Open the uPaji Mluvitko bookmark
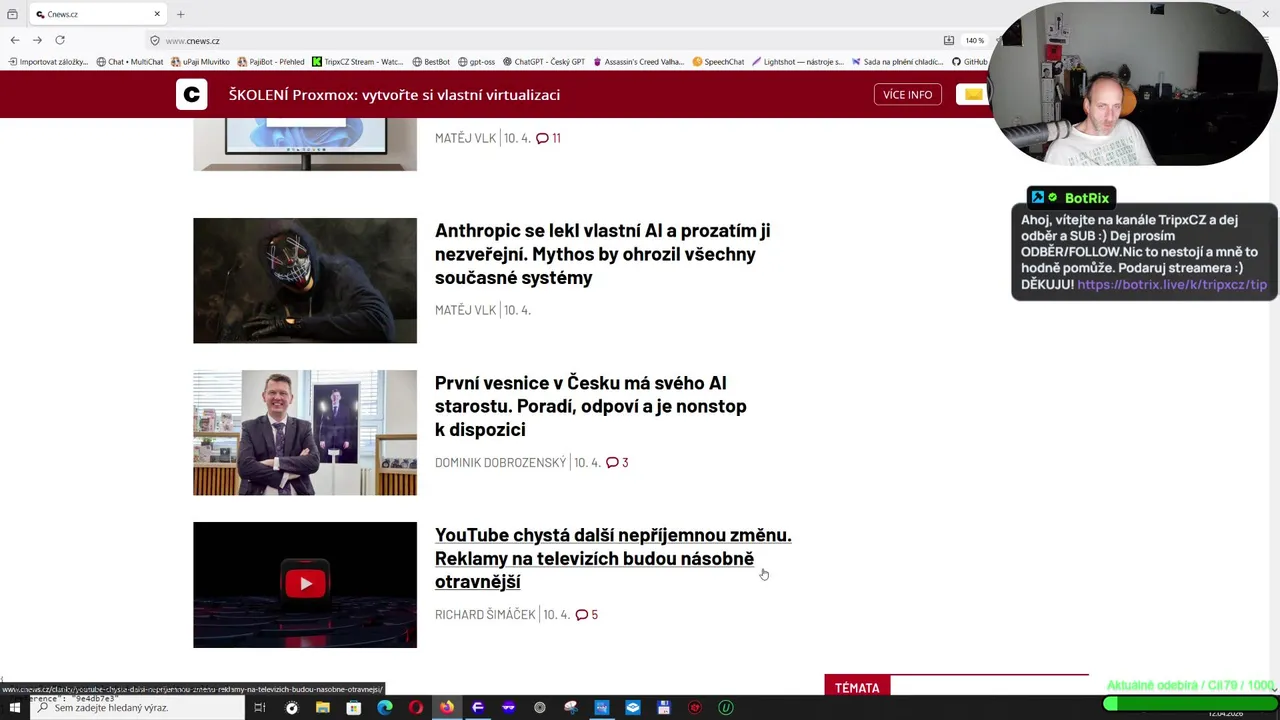This screenshot has height=720, width=1280. [200, 62]
